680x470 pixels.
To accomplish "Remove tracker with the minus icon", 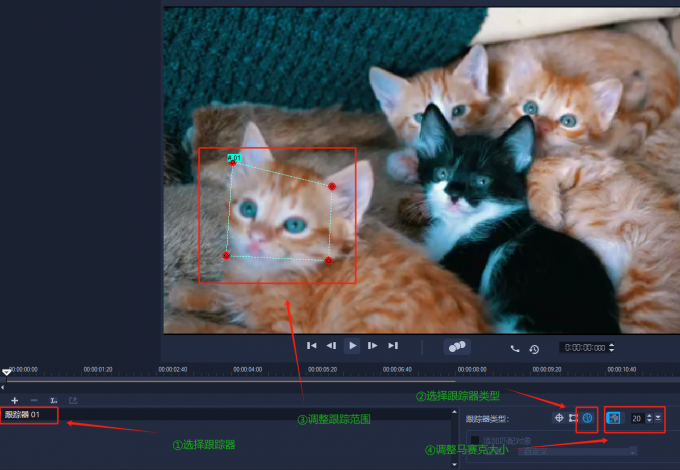I will click(x=34, y=400).
